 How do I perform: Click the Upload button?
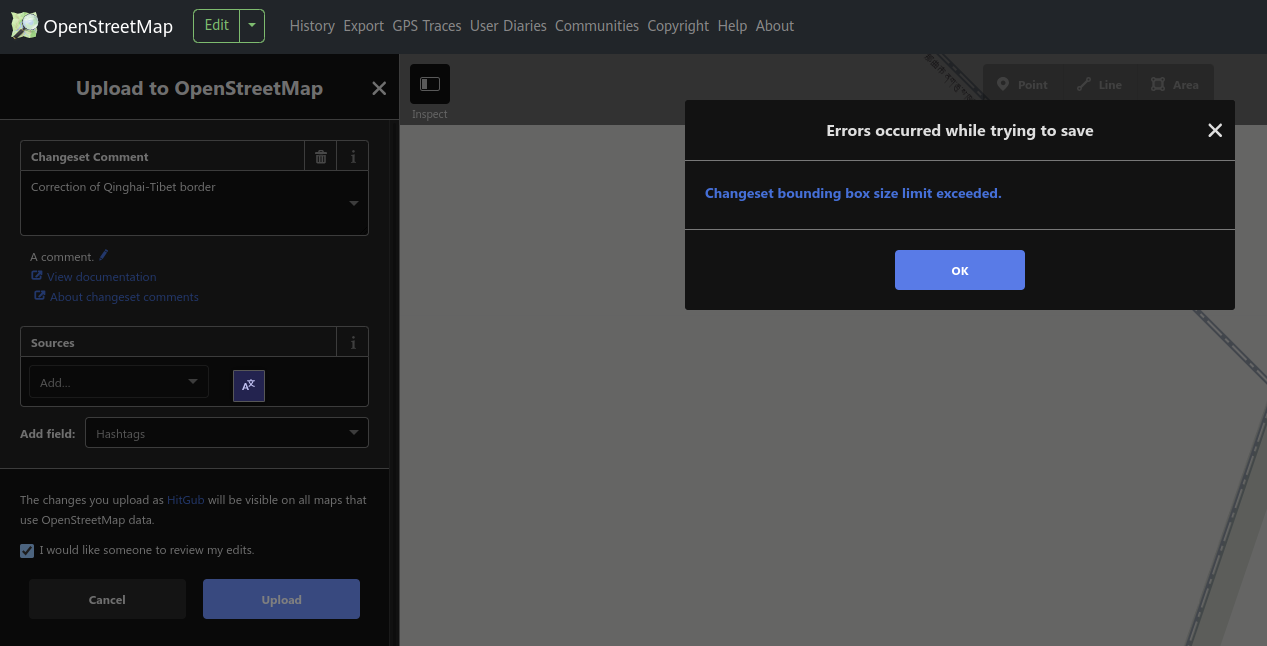(281, 600)
